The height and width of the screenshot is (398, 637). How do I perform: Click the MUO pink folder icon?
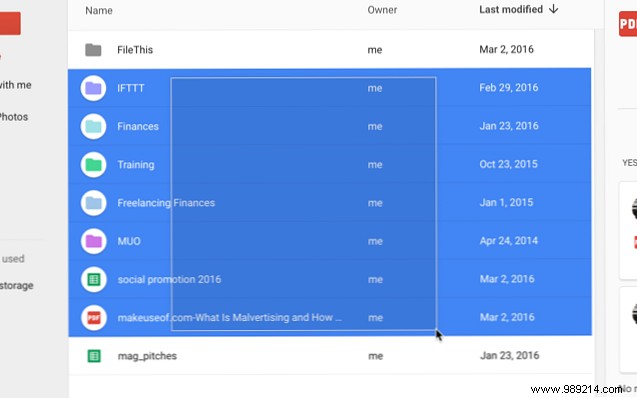point(93,241)
